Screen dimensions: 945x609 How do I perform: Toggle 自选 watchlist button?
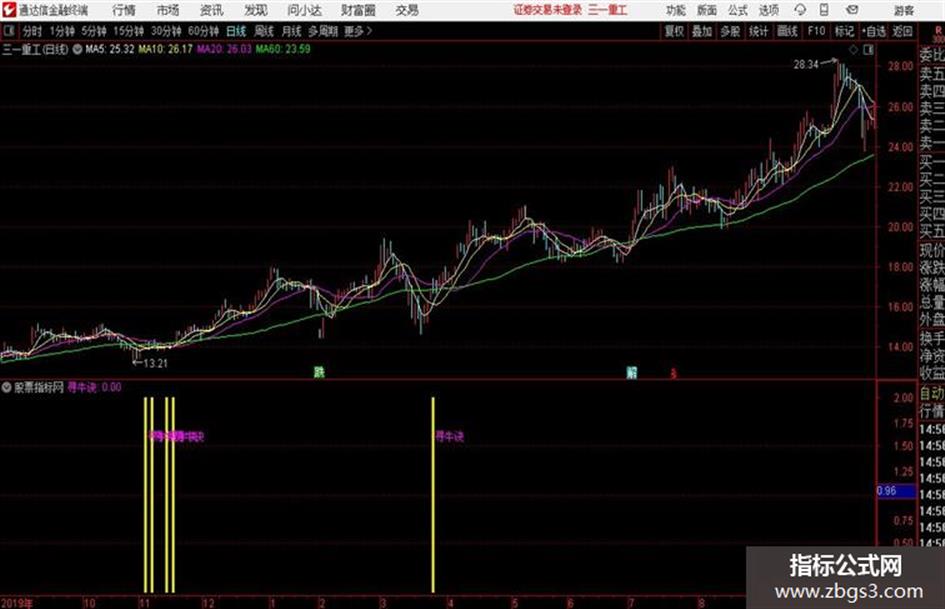click(x=873, y=31)
